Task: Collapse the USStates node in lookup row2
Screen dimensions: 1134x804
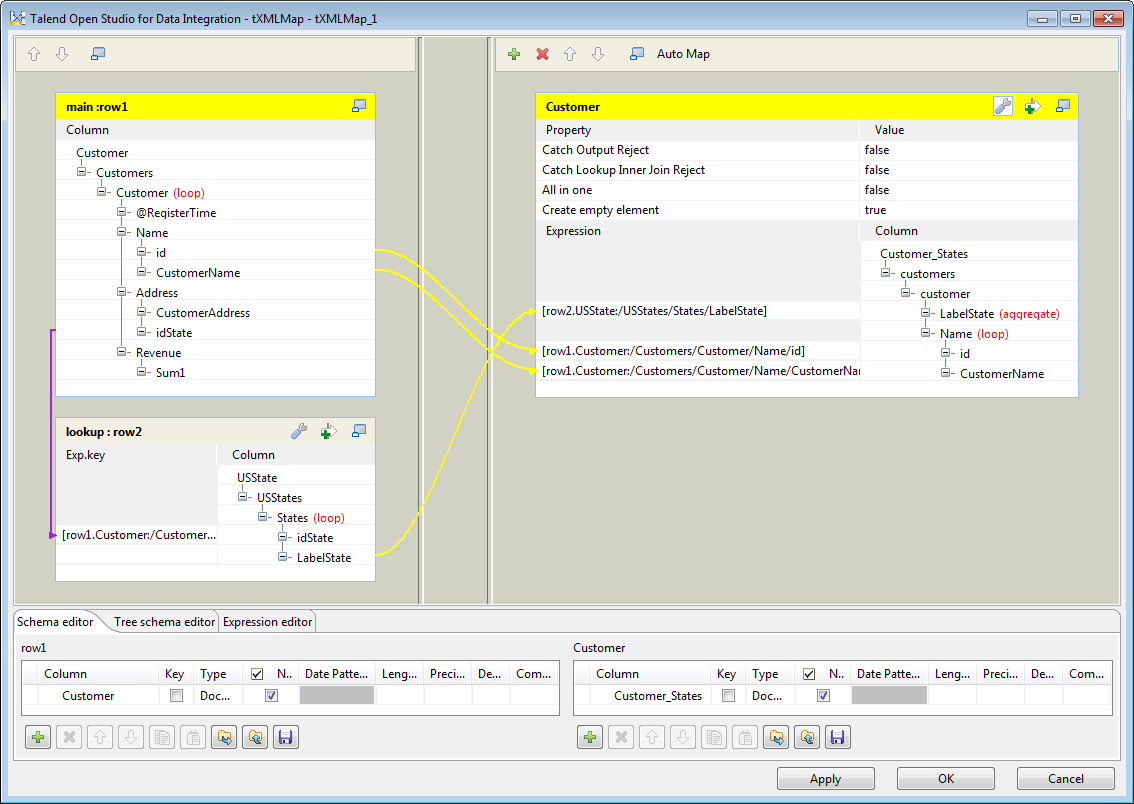Action: coord(243,497)
